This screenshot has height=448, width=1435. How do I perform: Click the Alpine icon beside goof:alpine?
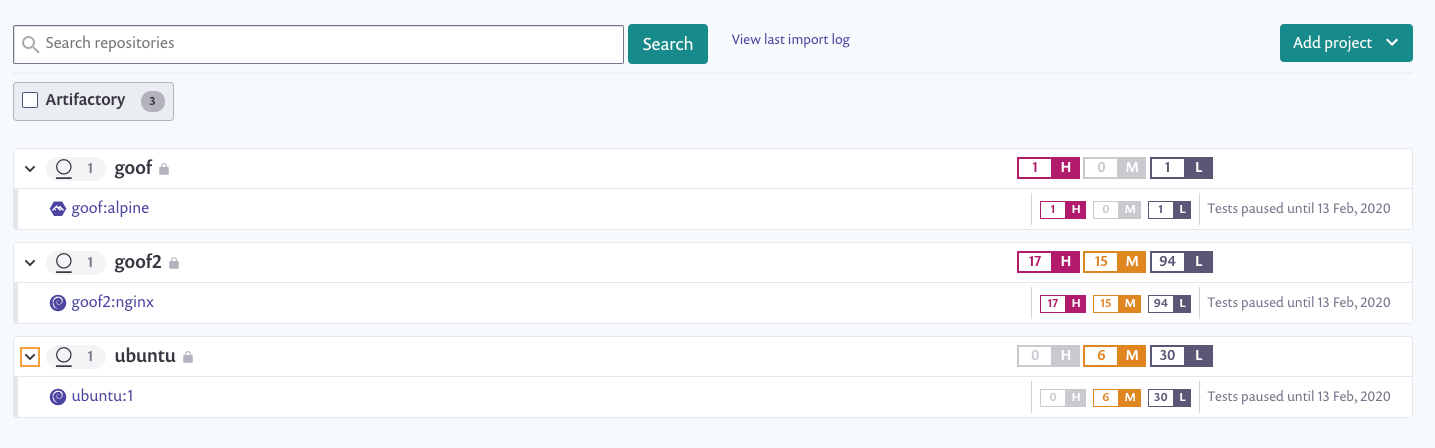[58, 209]
